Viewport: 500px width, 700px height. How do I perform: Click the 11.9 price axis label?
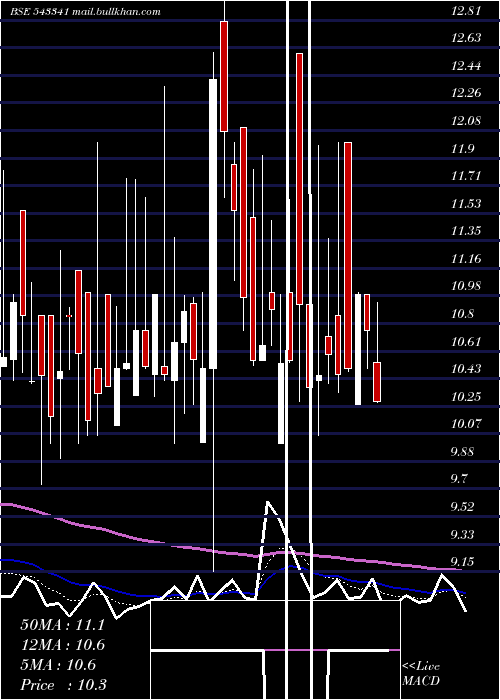462,149
